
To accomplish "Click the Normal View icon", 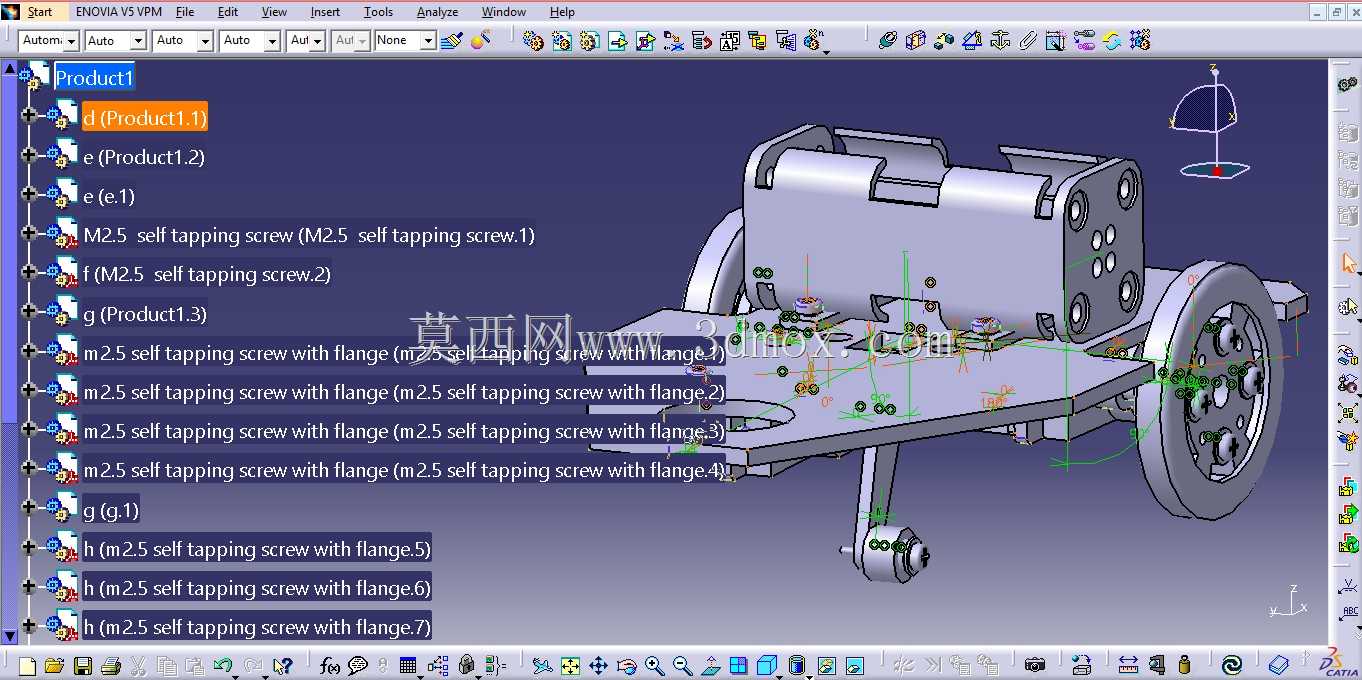I will point(710,665).
